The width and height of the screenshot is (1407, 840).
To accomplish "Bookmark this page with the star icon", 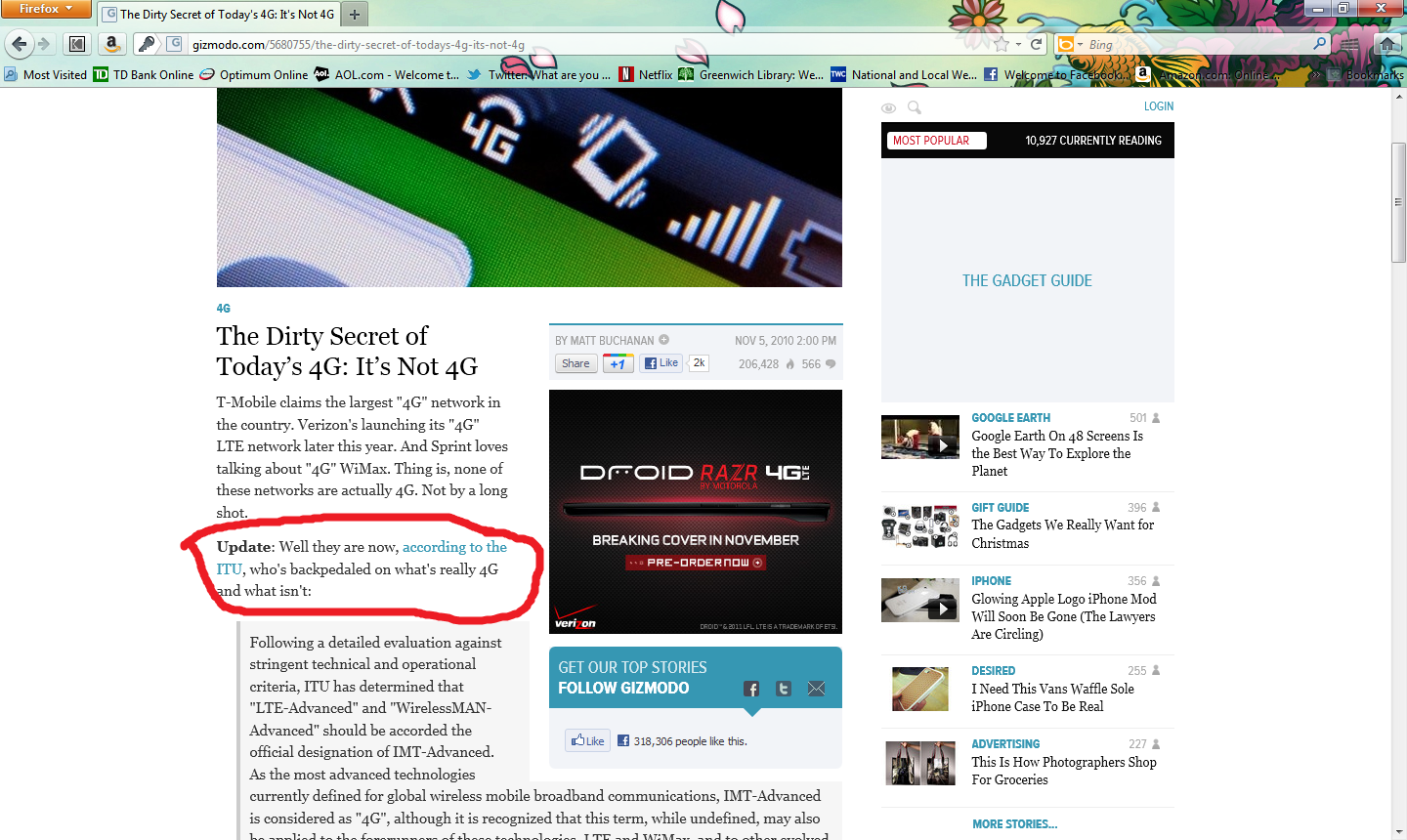I will 1001,44.
